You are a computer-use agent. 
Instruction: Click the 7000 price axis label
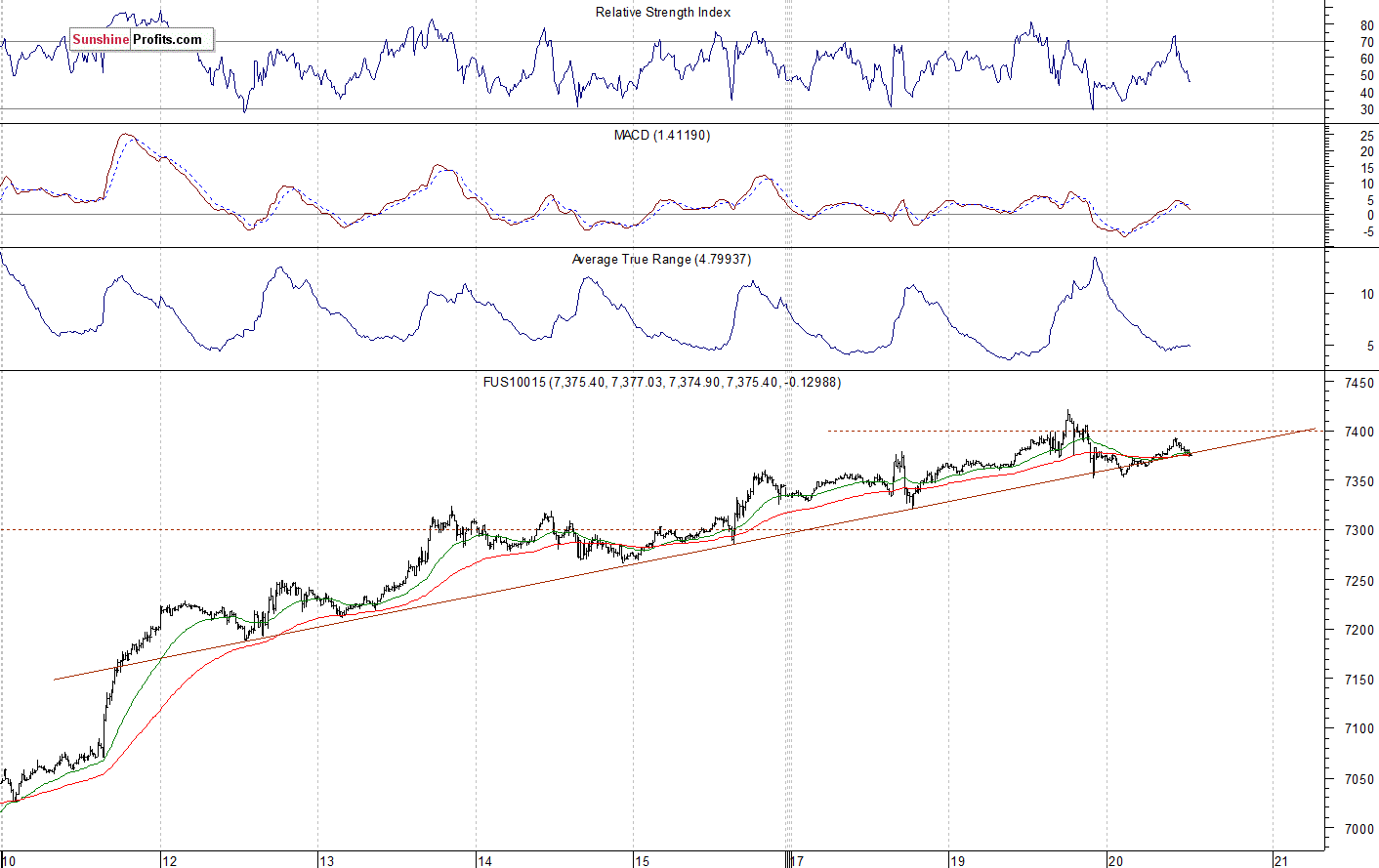(x=1360, y=829)
